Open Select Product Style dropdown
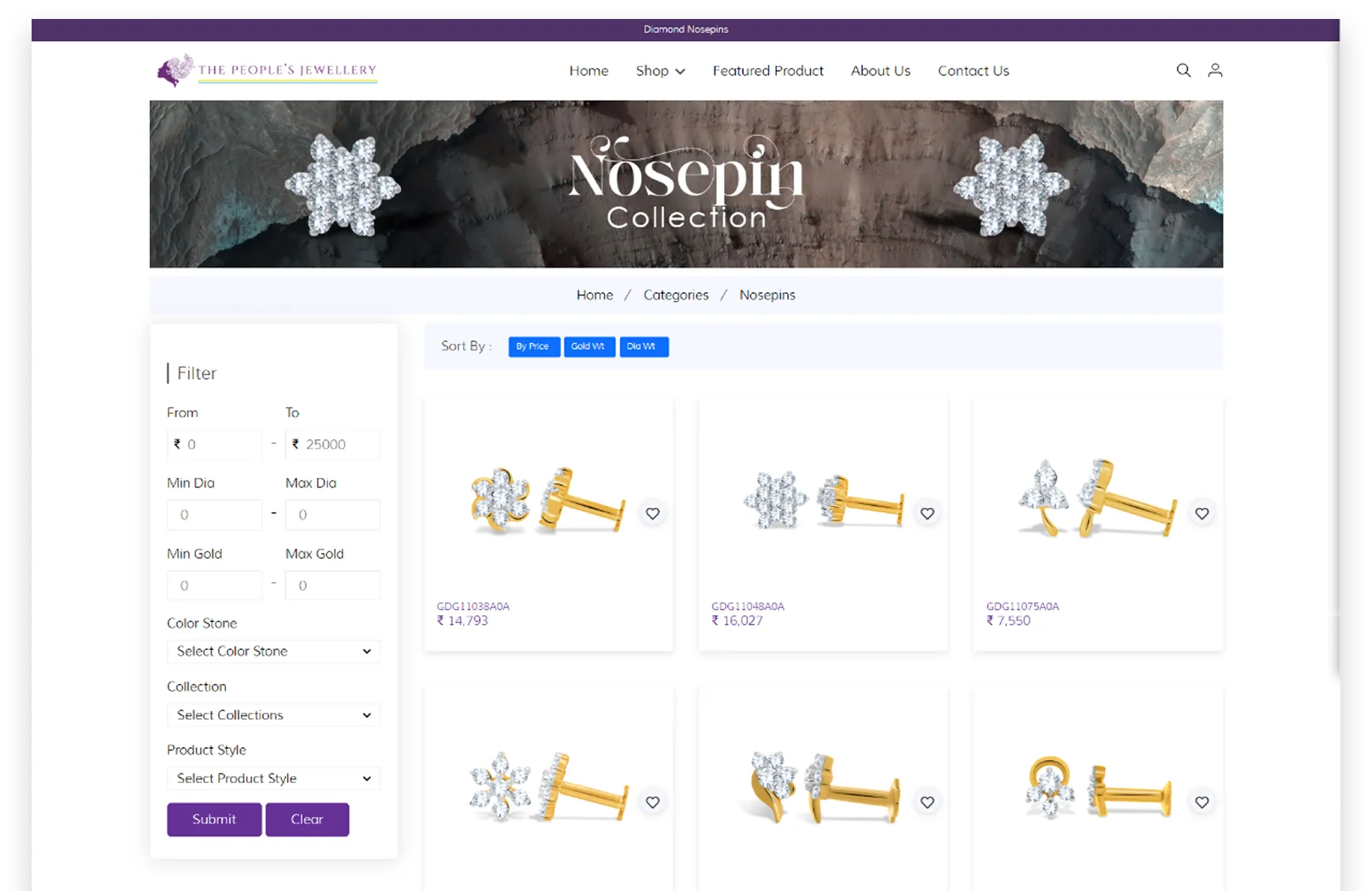 [x=273, y=778]
